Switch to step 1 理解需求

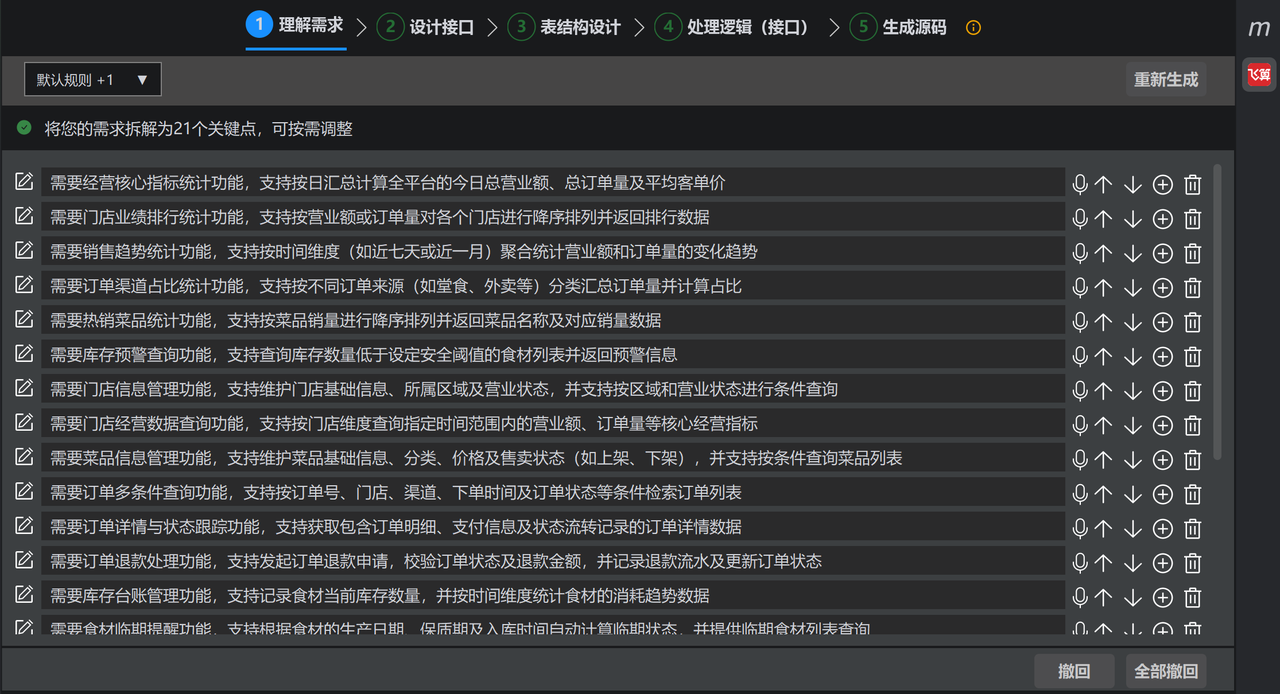[296, 25]
